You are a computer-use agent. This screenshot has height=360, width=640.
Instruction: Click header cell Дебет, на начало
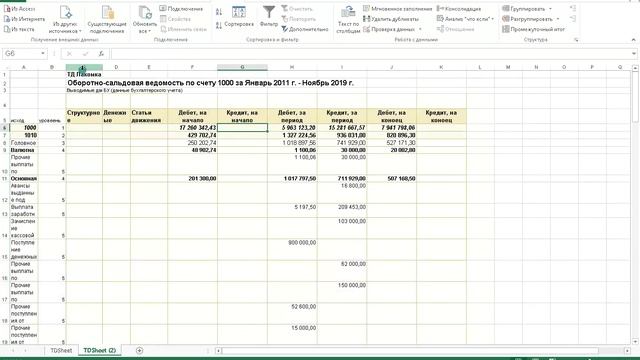192,116
